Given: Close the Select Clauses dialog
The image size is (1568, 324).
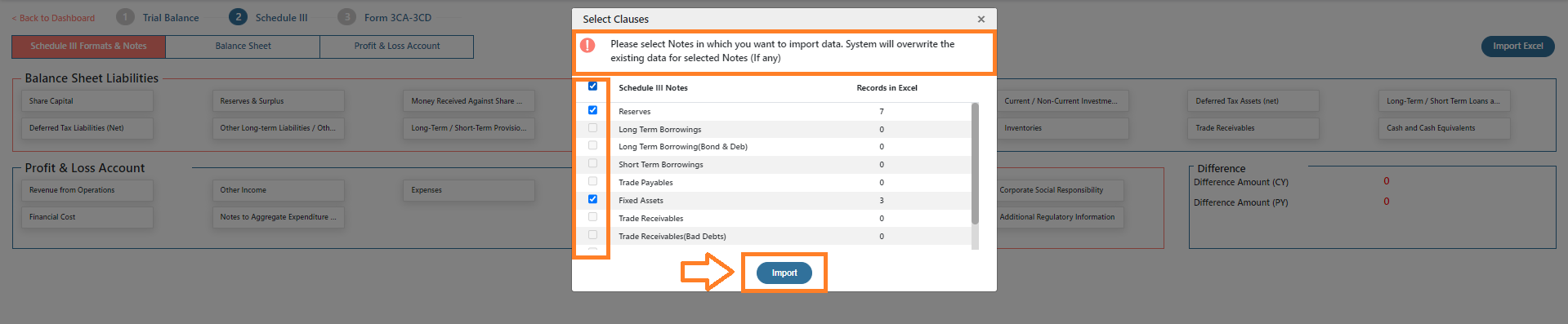Looking at the screenshot, I should coord(981,19).
